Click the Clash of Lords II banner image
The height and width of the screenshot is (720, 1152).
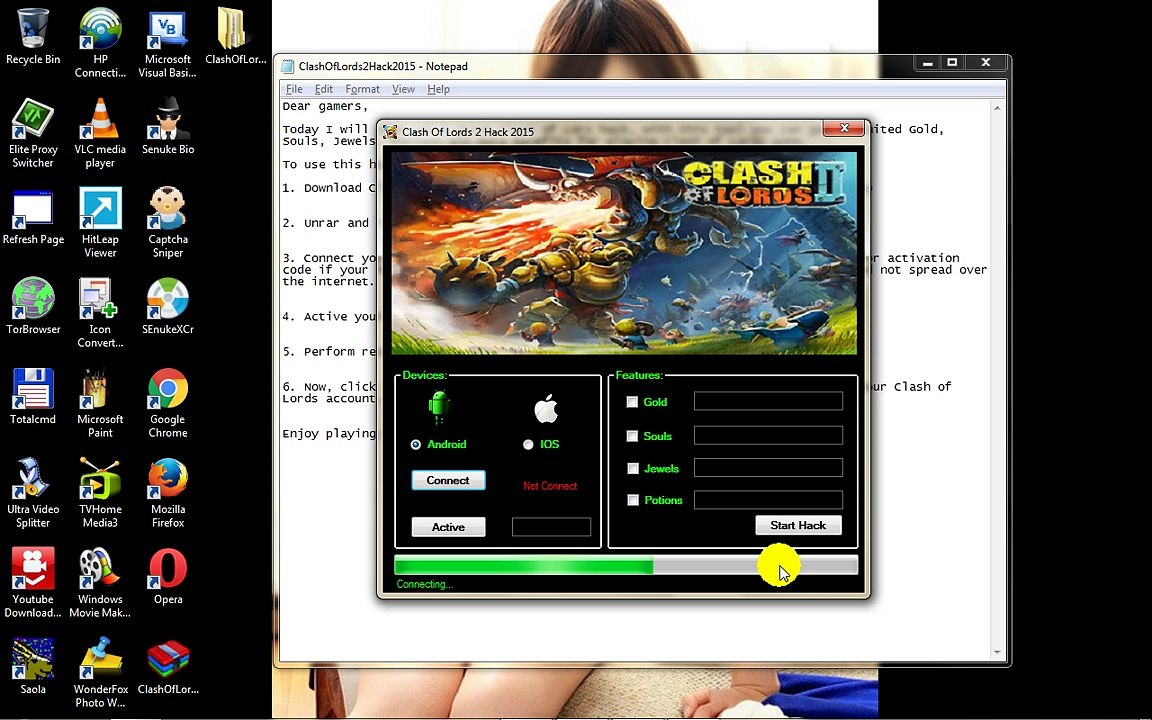pos(624,253)
